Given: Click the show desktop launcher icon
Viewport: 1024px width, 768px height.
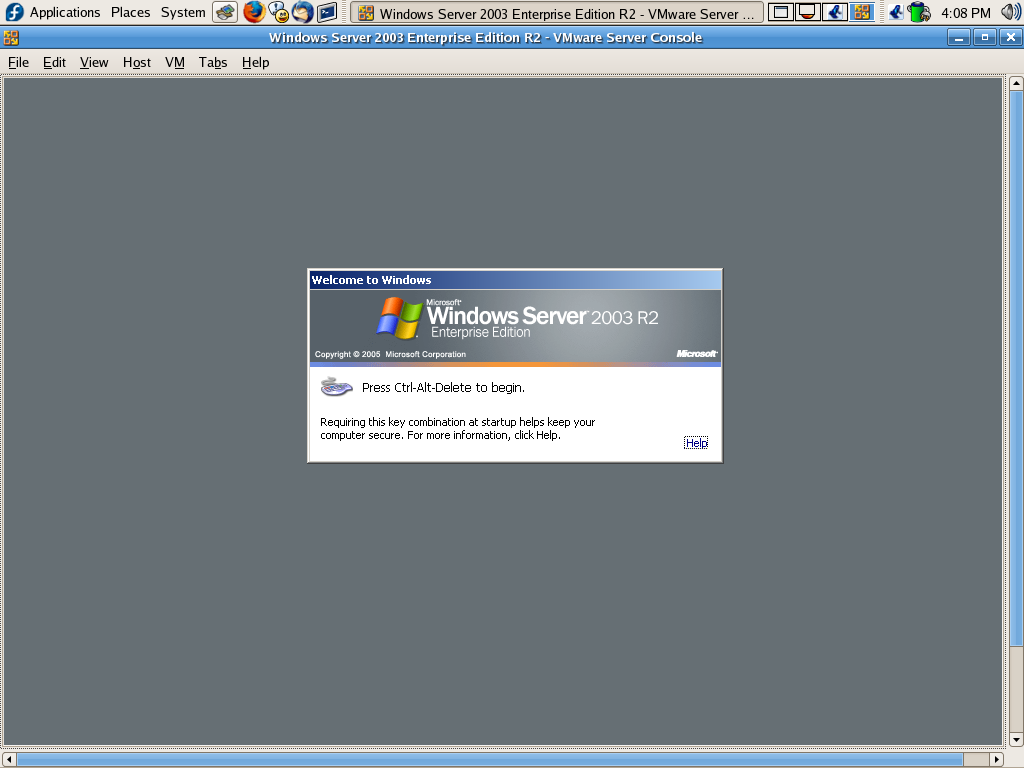Looking at the screenshot, I should (x=225, y=12).
